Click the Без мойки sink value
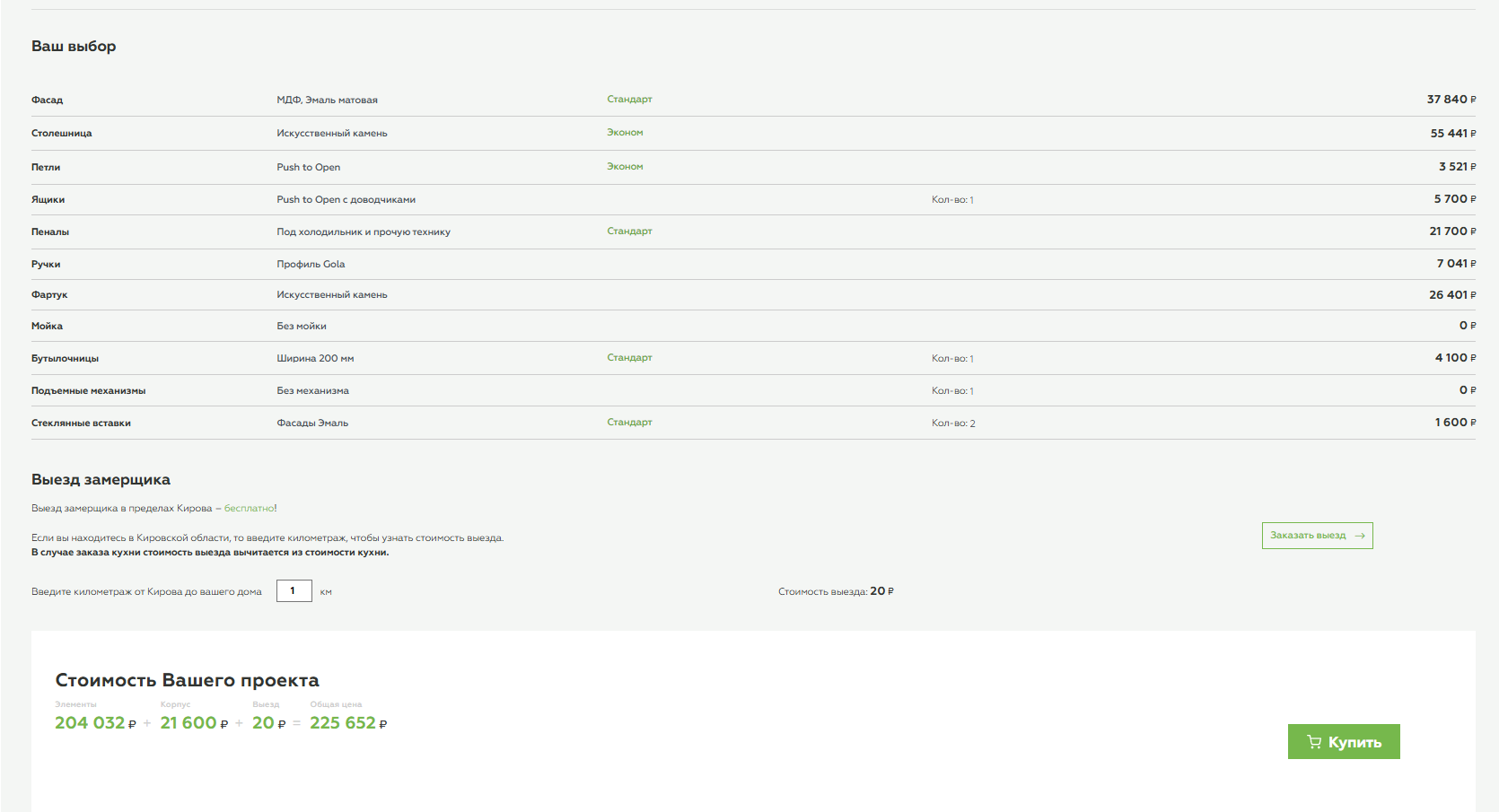This screenshot has width=1499, height=812. coord(301,326)
